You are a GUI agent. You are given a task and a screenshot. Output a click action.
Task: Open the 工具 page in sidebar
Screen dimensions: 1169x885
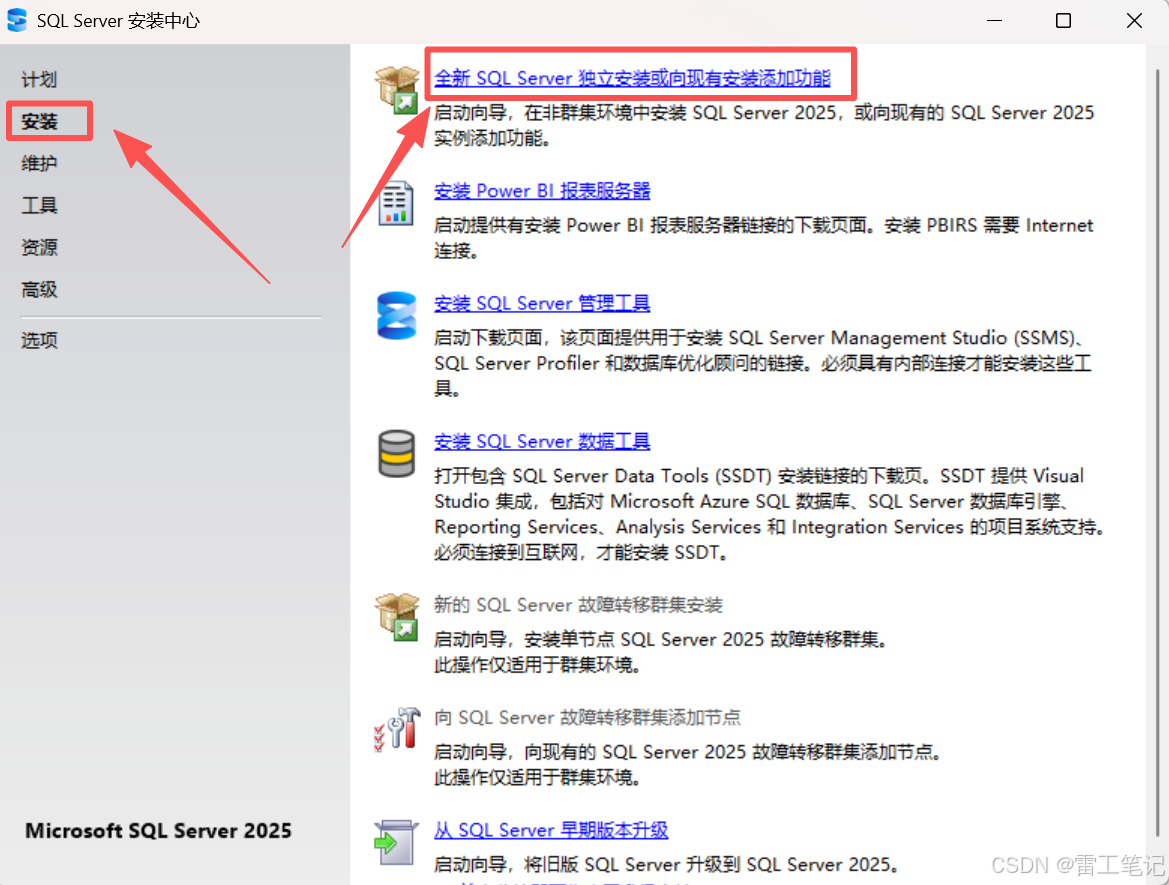click(x=39, y=205)
